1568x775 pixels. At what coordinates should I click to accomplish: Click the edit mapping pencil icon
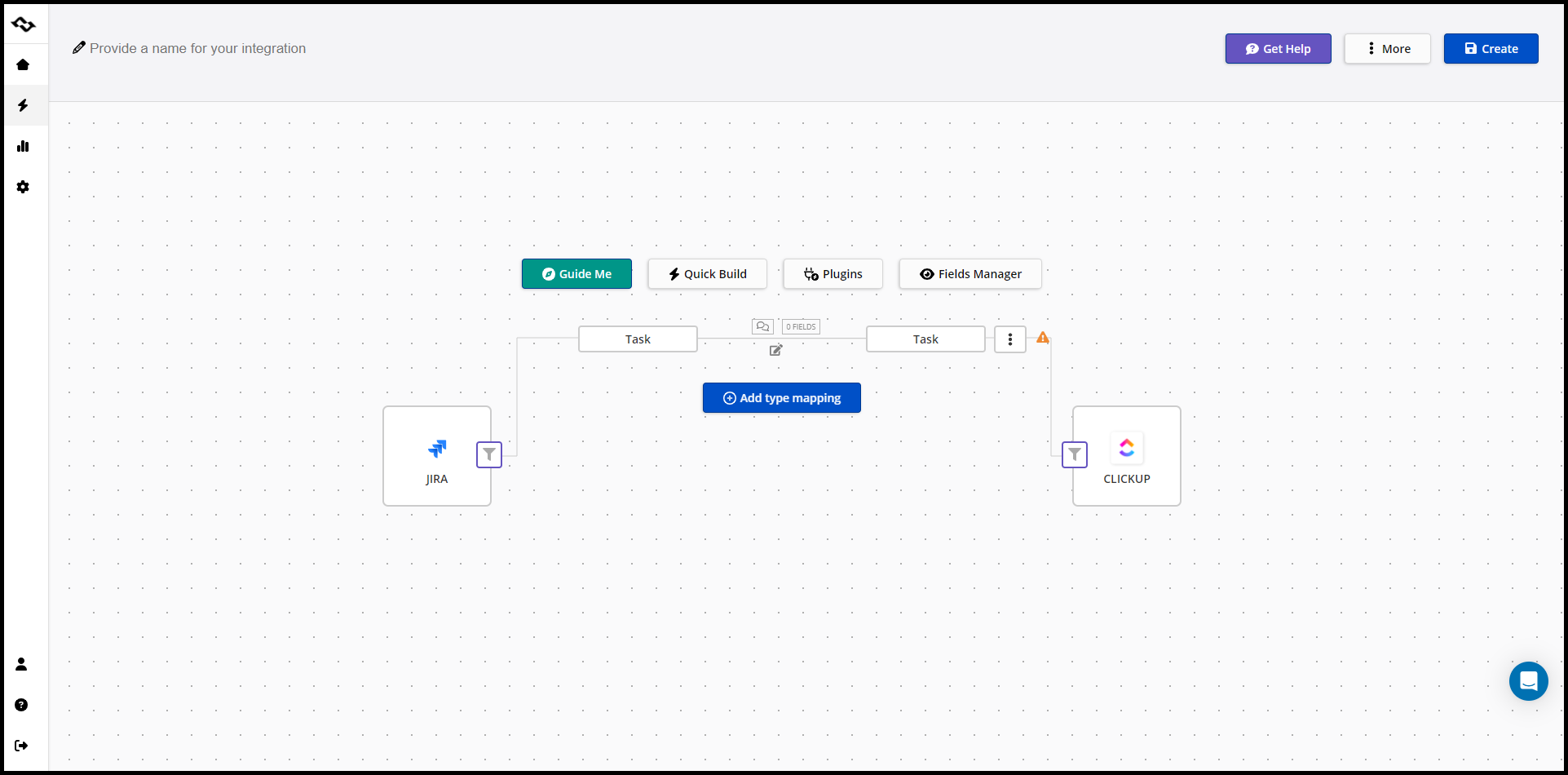[x=776, y=350]
